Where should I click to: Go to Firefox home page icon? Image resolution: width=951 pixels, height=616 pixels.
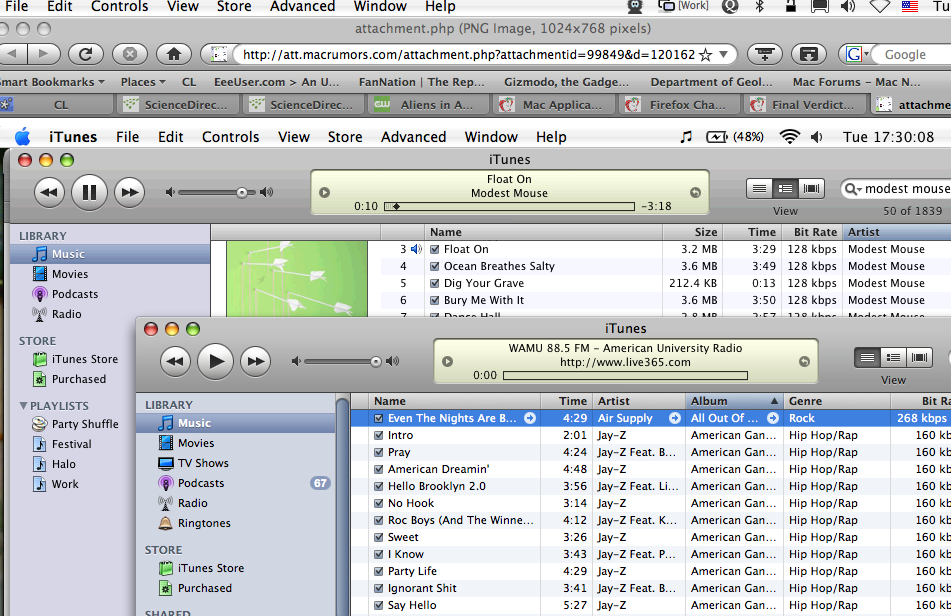click(x=174, y=55)
